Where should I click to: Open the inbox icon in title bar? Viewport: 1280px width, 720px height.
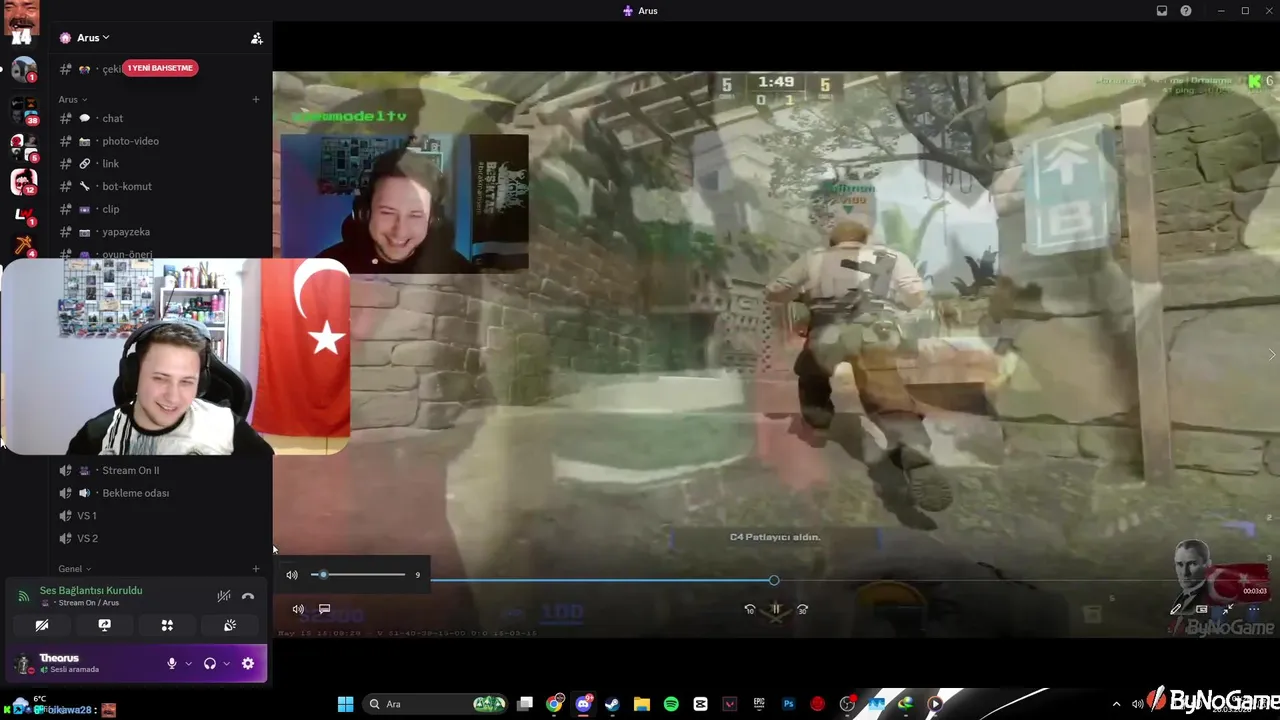pyautogui.click(x=1162, y=11)
